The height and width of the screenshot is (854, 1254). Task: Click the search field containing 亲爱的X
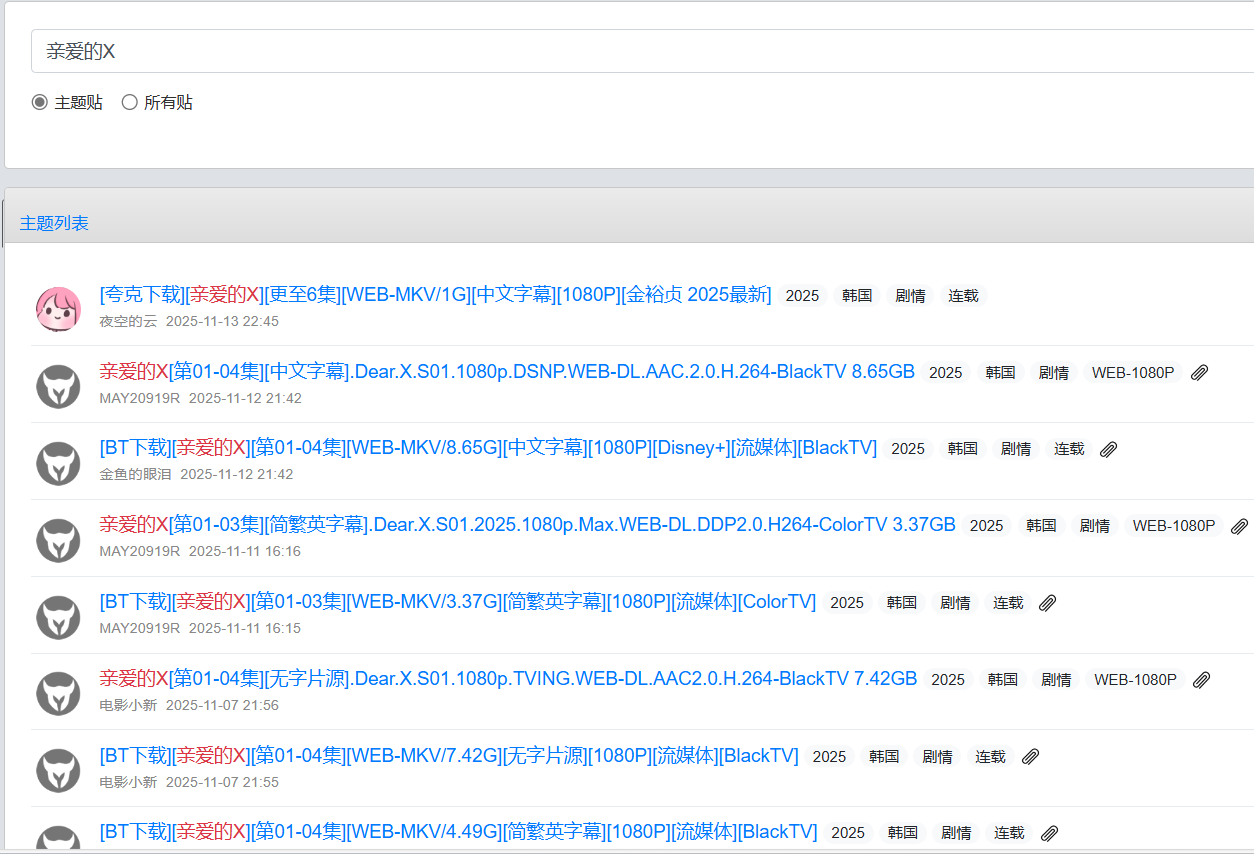click(x=640, y=52)
